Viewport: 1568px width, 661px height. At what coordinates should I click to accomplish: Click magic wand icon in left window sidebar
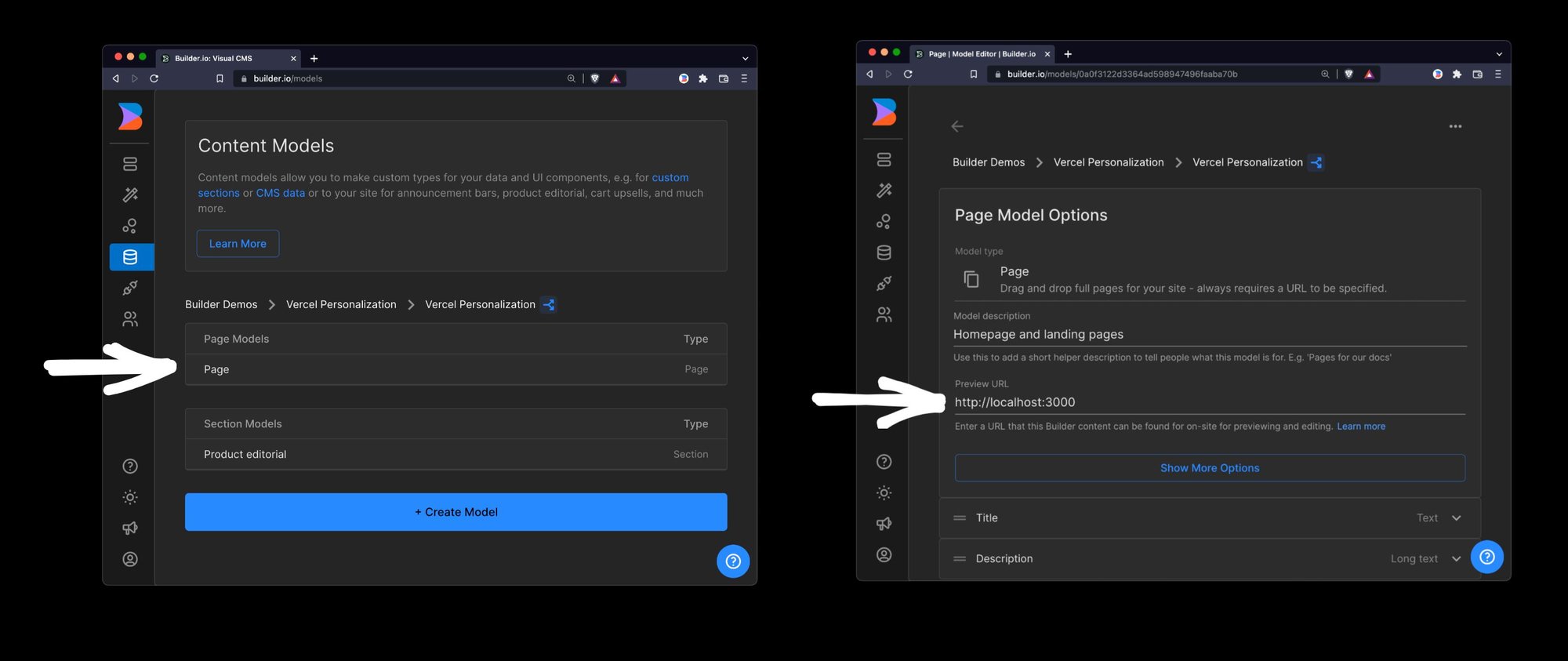pos(130,194)
